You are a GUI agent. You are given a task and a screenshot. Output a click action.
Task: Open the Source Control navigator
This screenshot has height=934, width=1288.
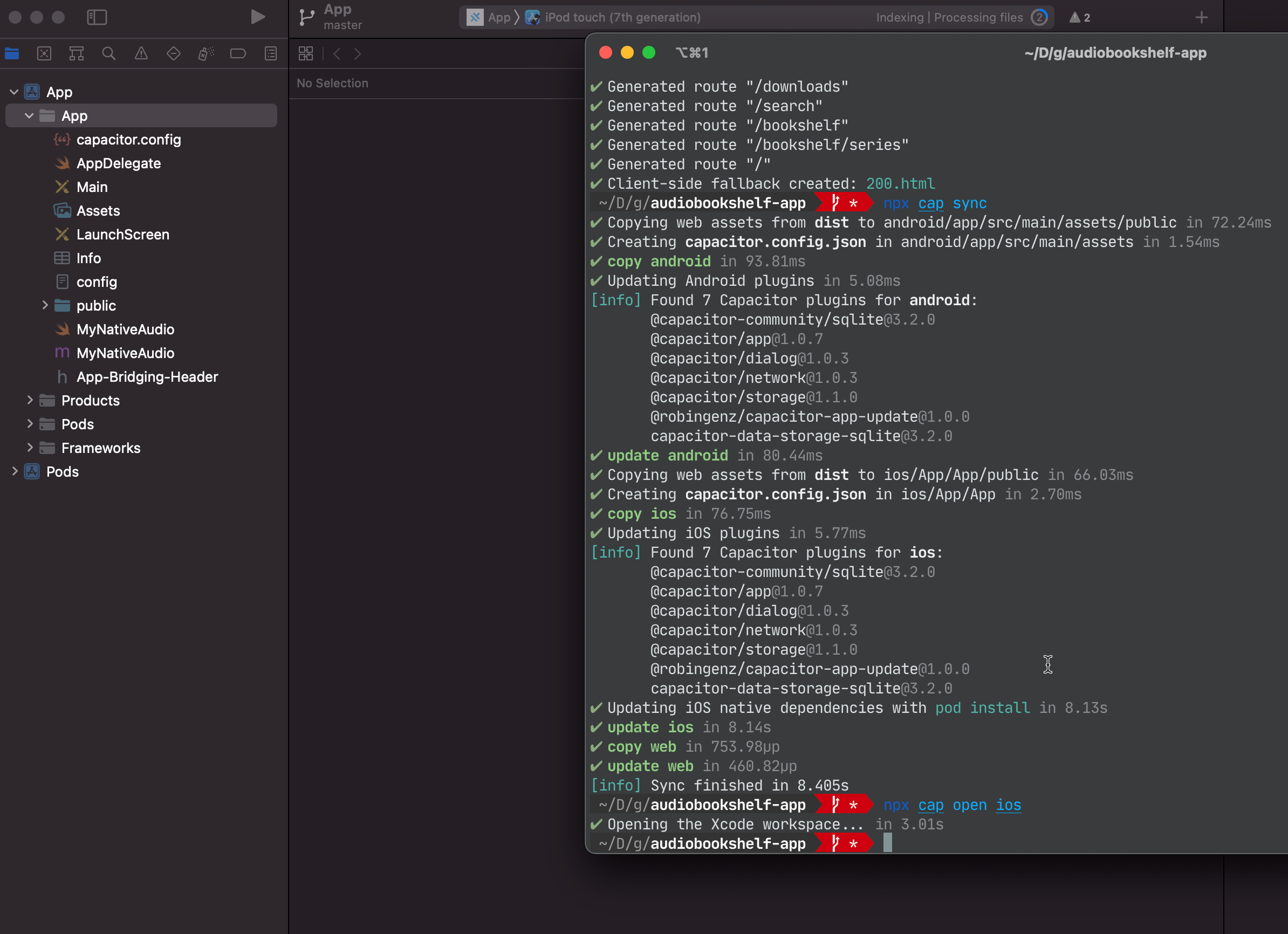(44, 54)
